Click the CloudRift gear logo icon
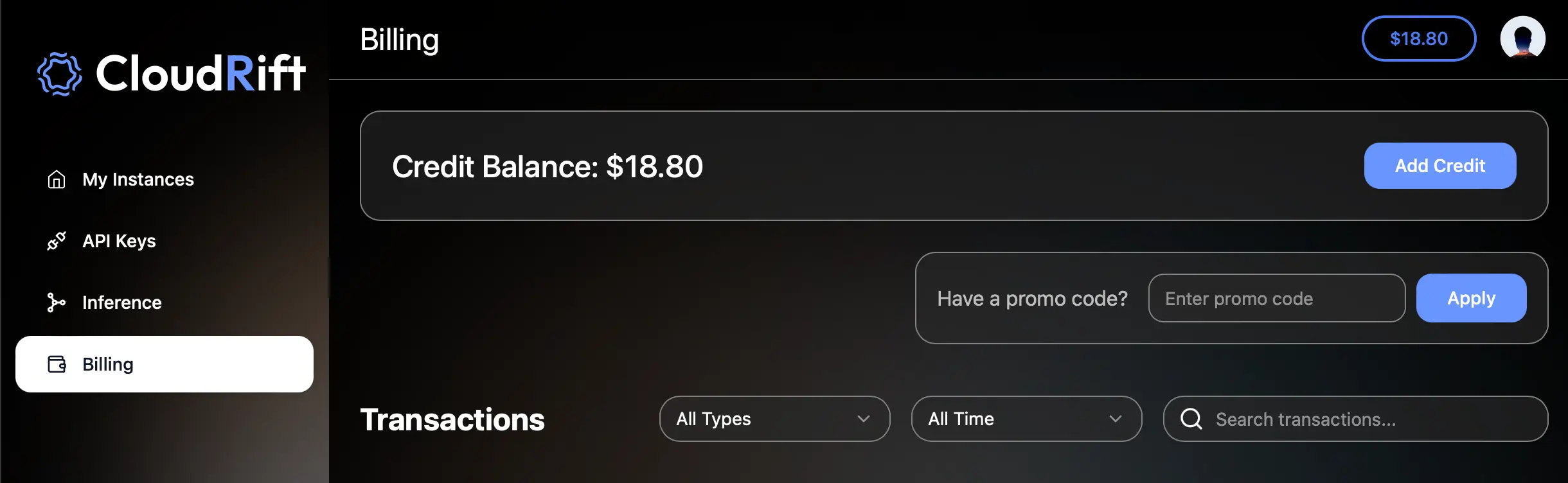 click(60, 74)
